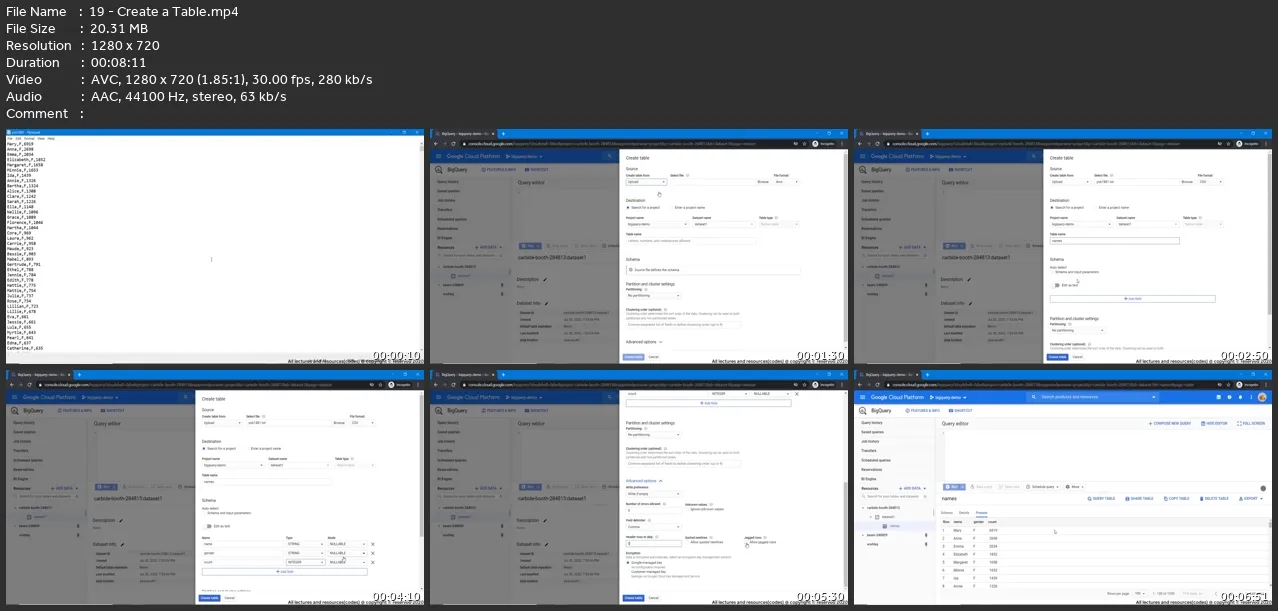Screen dimensions: 1278x611
Task: Open the video thumbnail at 00:01:30
Action: coord(638,246)
